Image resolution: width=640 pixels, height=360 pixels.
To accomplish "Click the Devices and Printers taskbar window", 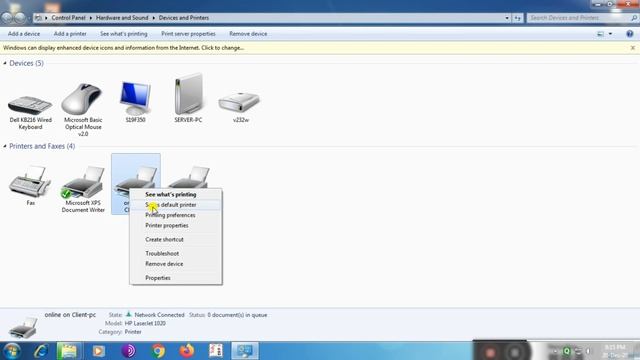I will [x=245, y=351].
